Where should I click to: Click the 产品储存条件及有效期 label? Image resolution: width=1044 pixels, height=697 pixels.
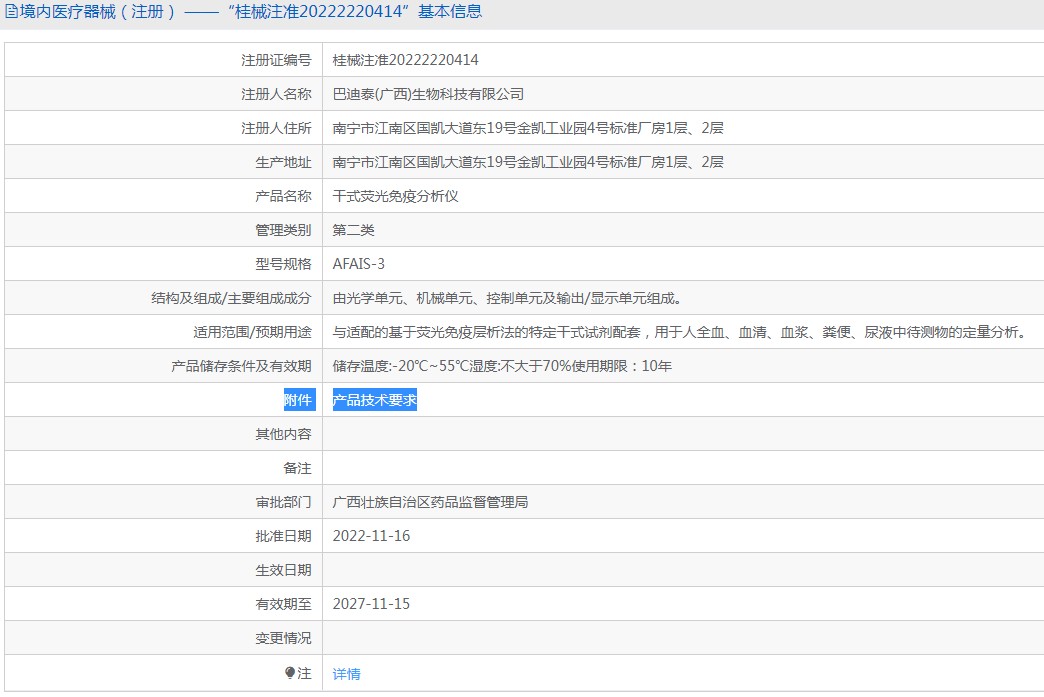241,366
